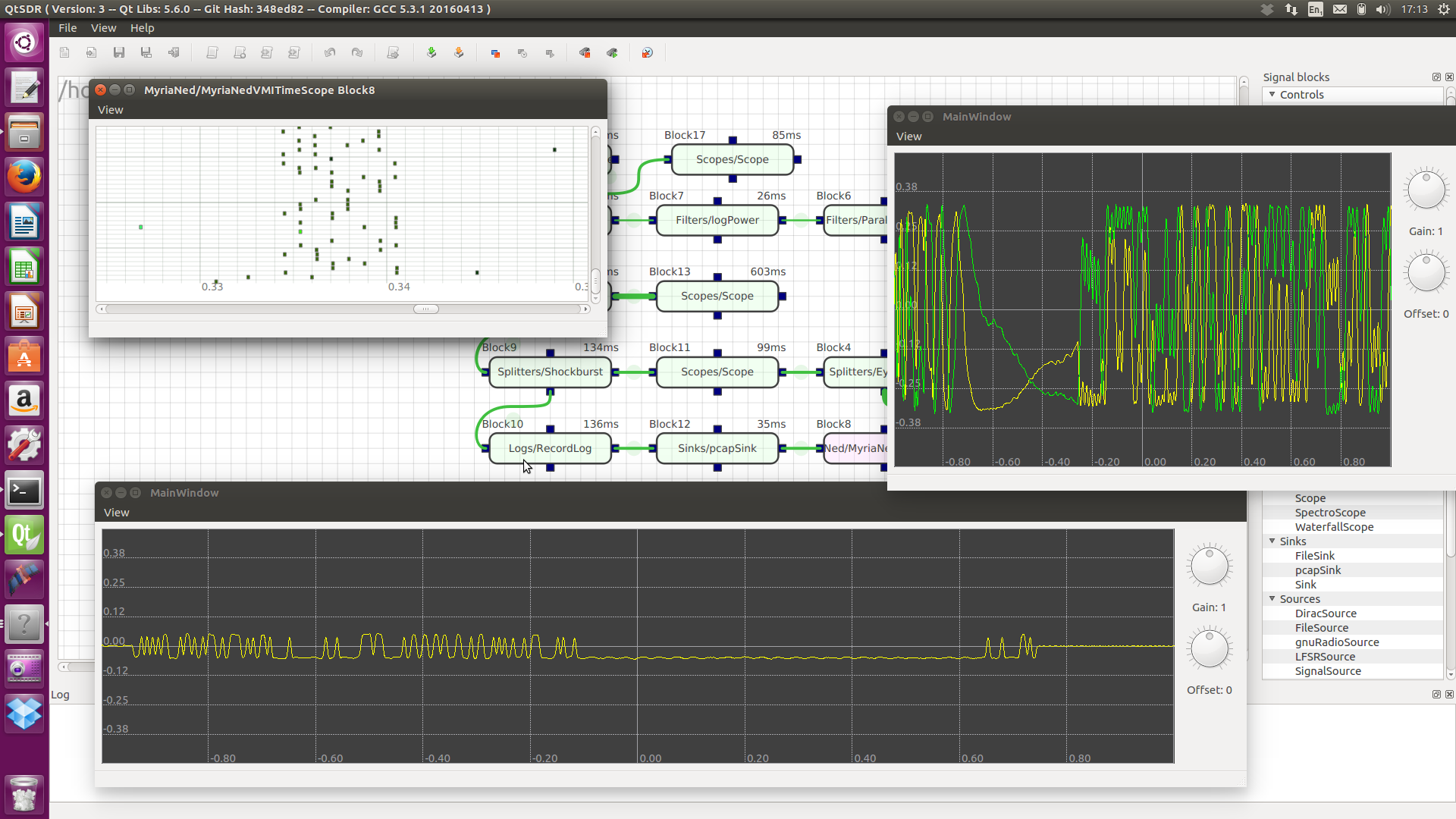Image resolution: width=1456 pixels, height=819 pixels.
Task: Open Terminal from the Ubuntu dock
Action: 24,491
